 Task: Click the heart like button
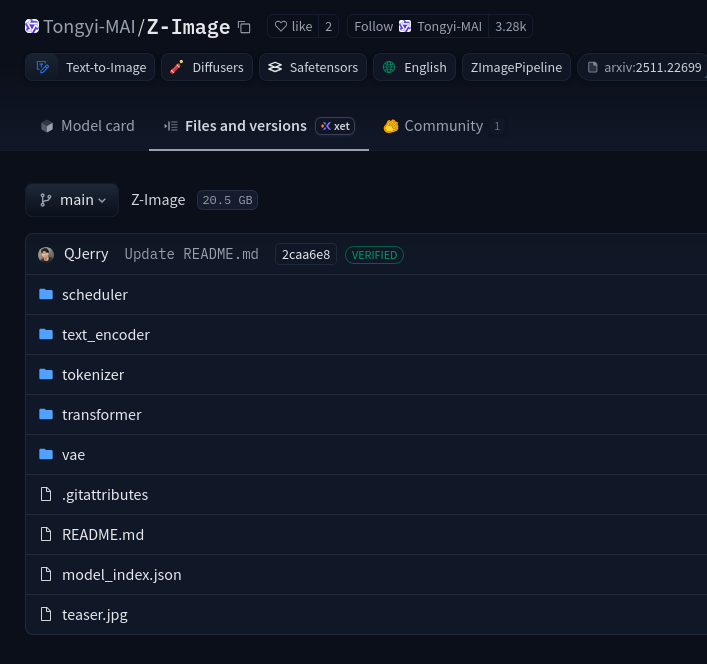pyautogui.click(x=293, y=27)
